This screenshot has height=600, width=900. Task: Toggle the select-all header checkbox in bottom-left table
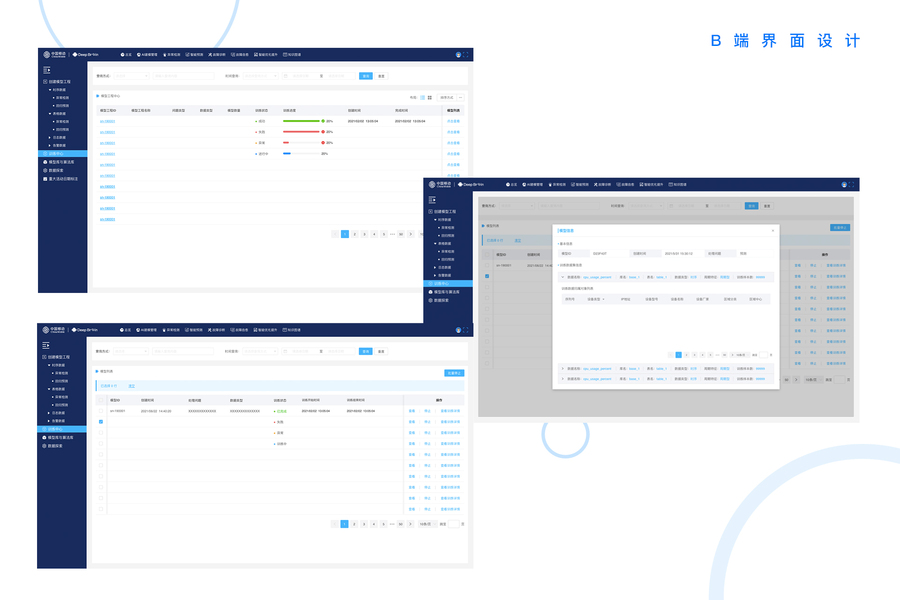pyautogui.click(x=101, y=400)
